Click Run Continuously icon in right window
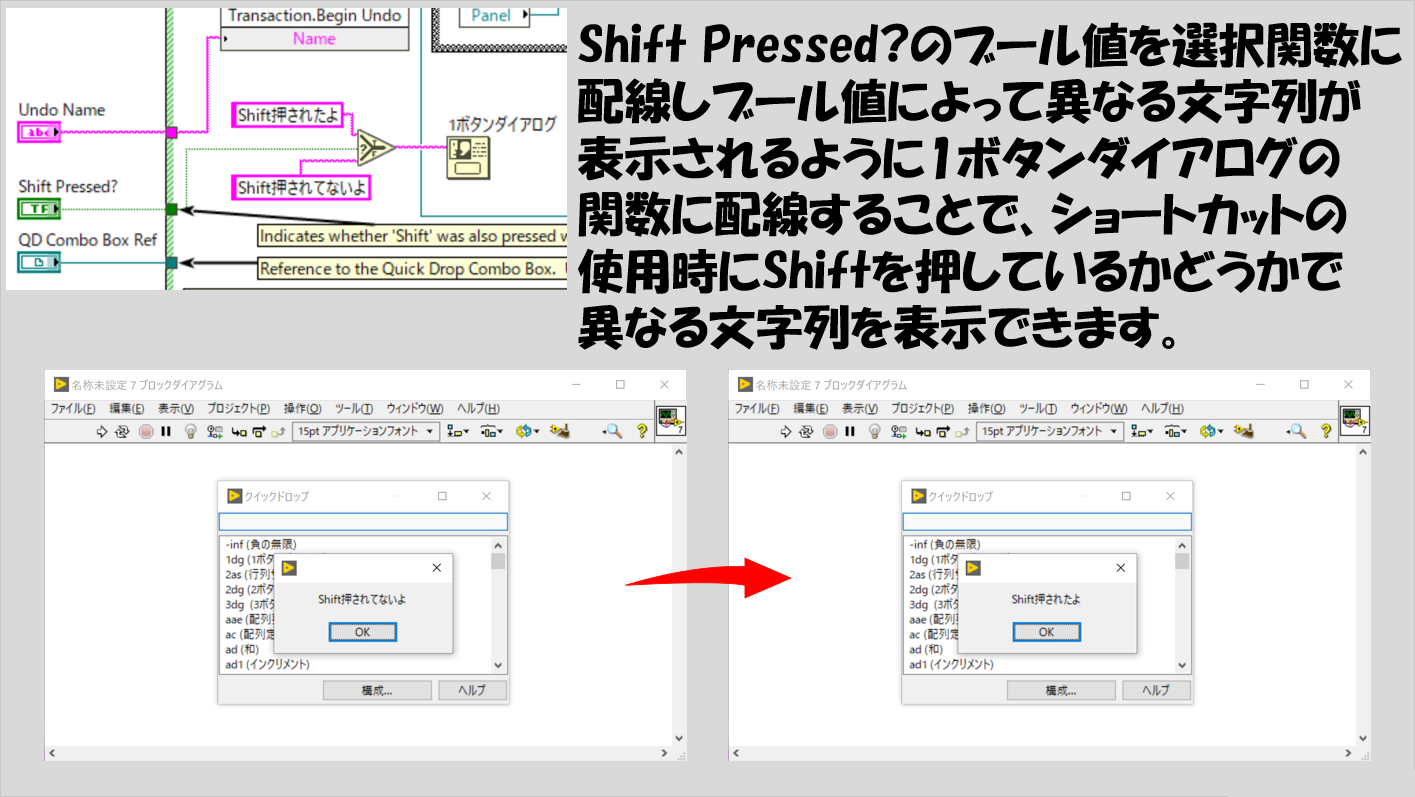 pyautogui.click(x=806, y=431)
